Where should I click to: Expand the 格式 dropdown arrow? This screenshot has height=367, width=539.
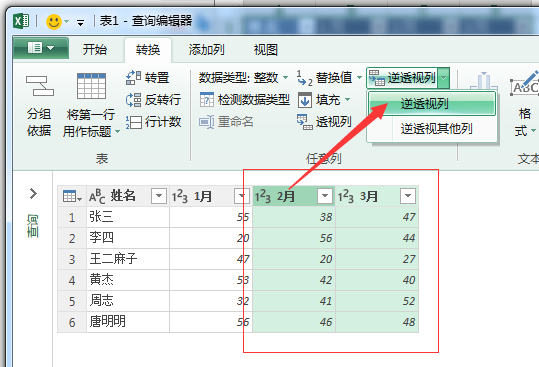[x=533, y=131]
